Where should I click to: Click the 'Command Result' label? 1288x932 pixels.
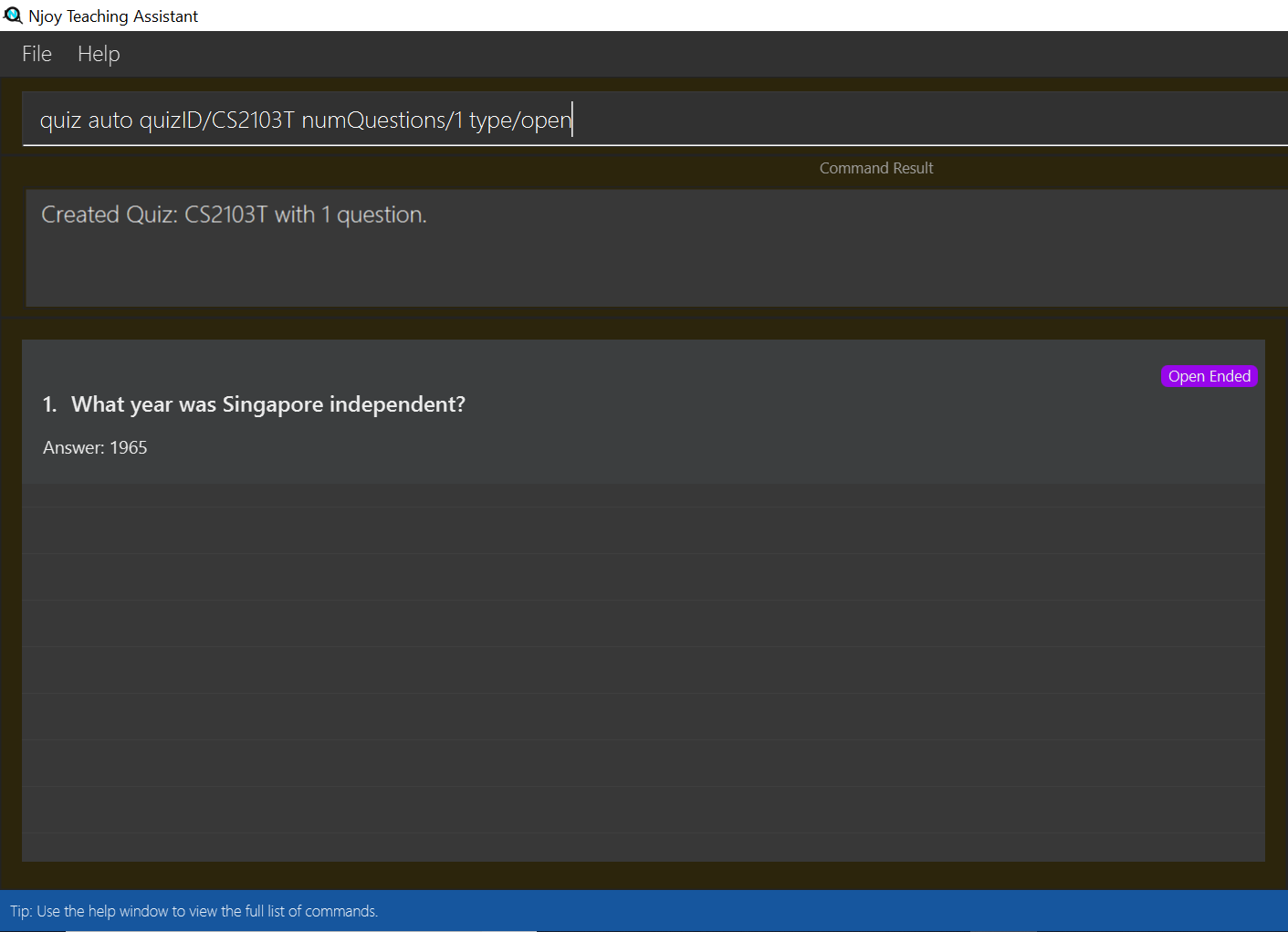(x=876, y=168)
